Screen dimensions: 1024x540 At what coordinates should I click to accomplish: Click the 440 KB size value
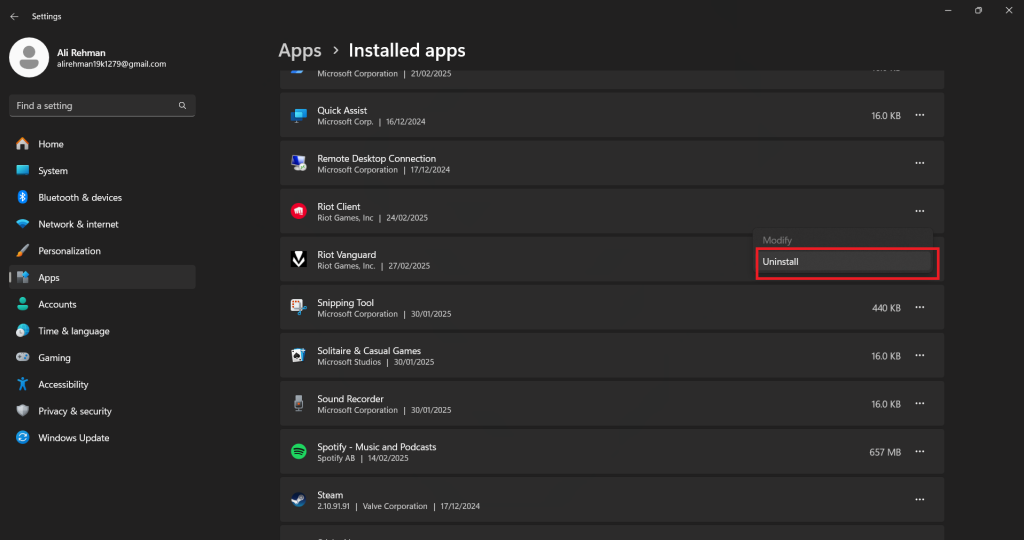[x=886, y=308]
